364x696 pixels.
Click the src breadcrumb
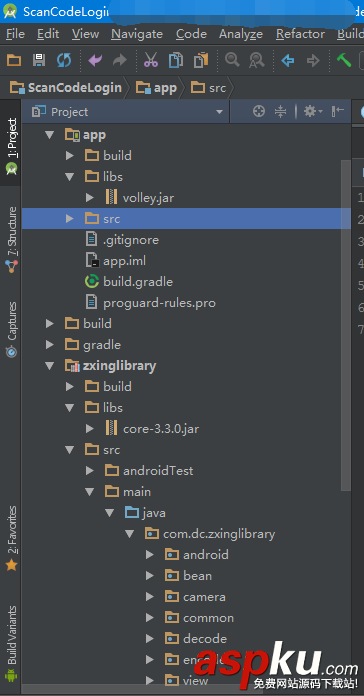coord(208,88)
